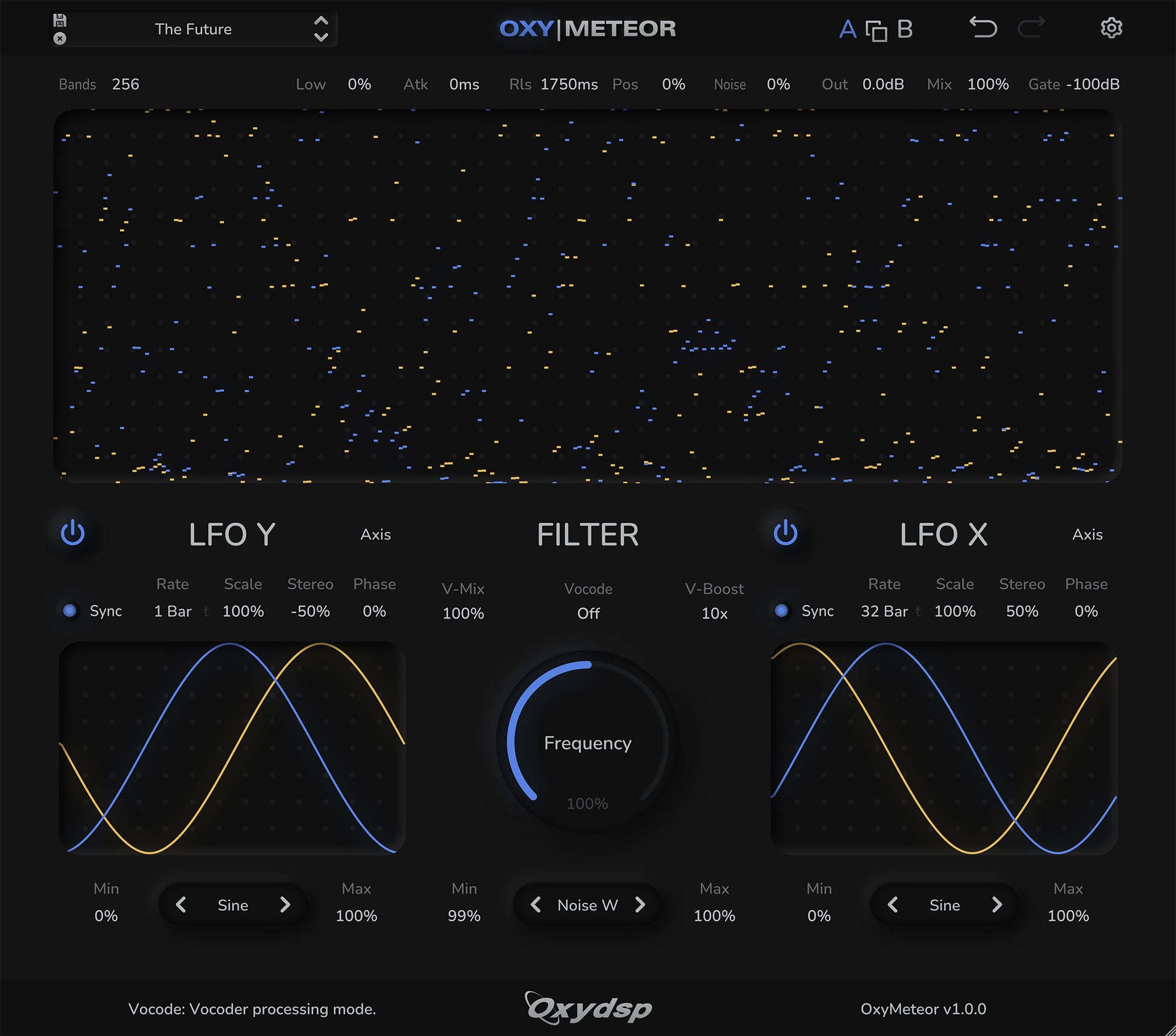Viewport: 1176px width, 1036px height.
Task: Undo the last change
Action: (984, 29)
